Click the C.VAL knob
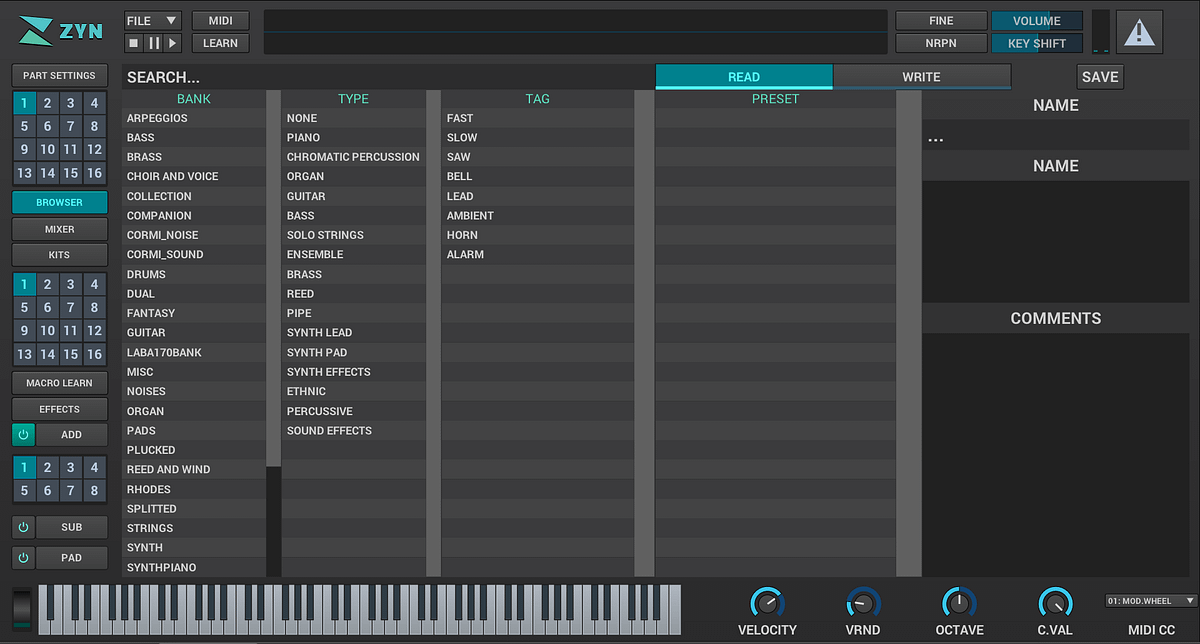The image size is (1200, 644). pos(1055,602)
